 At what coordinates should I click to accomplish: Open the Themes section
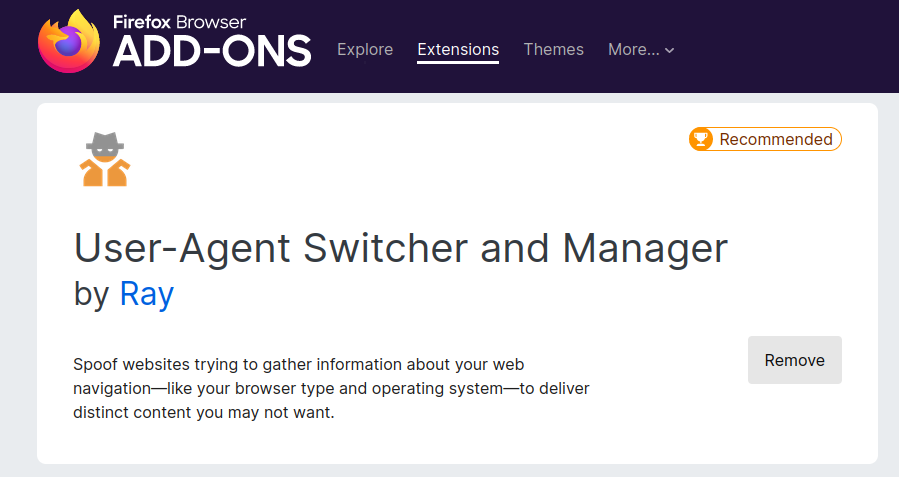point(553,50)
